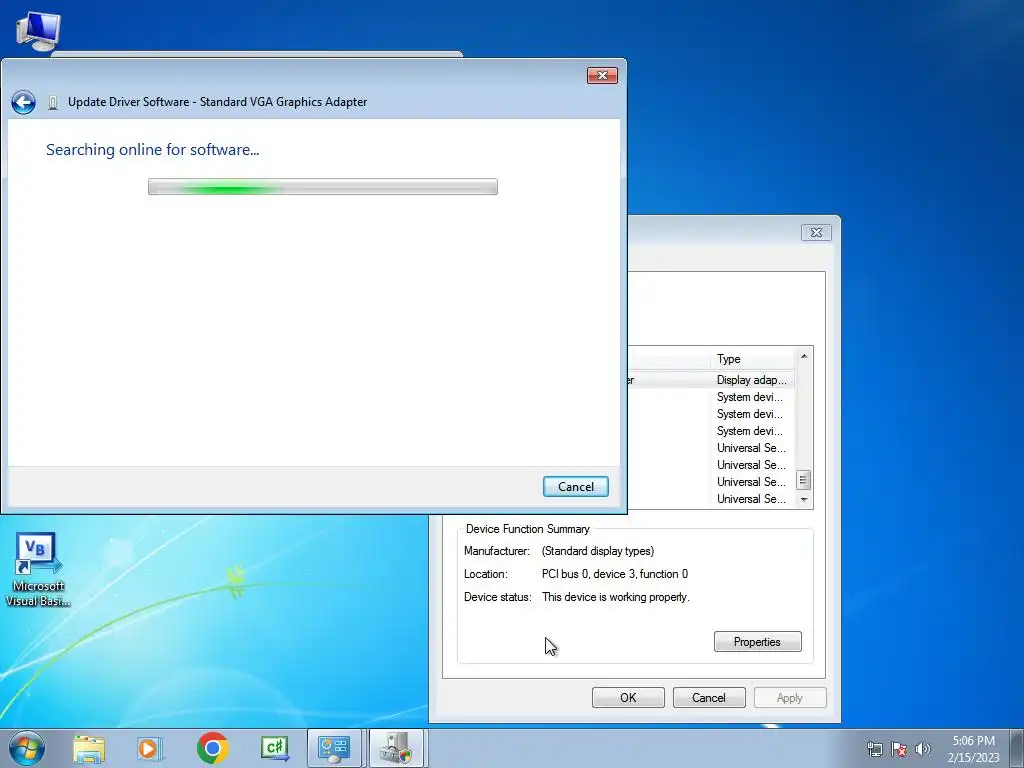Select the Display adap... row
Image resolution: width=1024 pixels, height=768 pixels.
point(752,379)
